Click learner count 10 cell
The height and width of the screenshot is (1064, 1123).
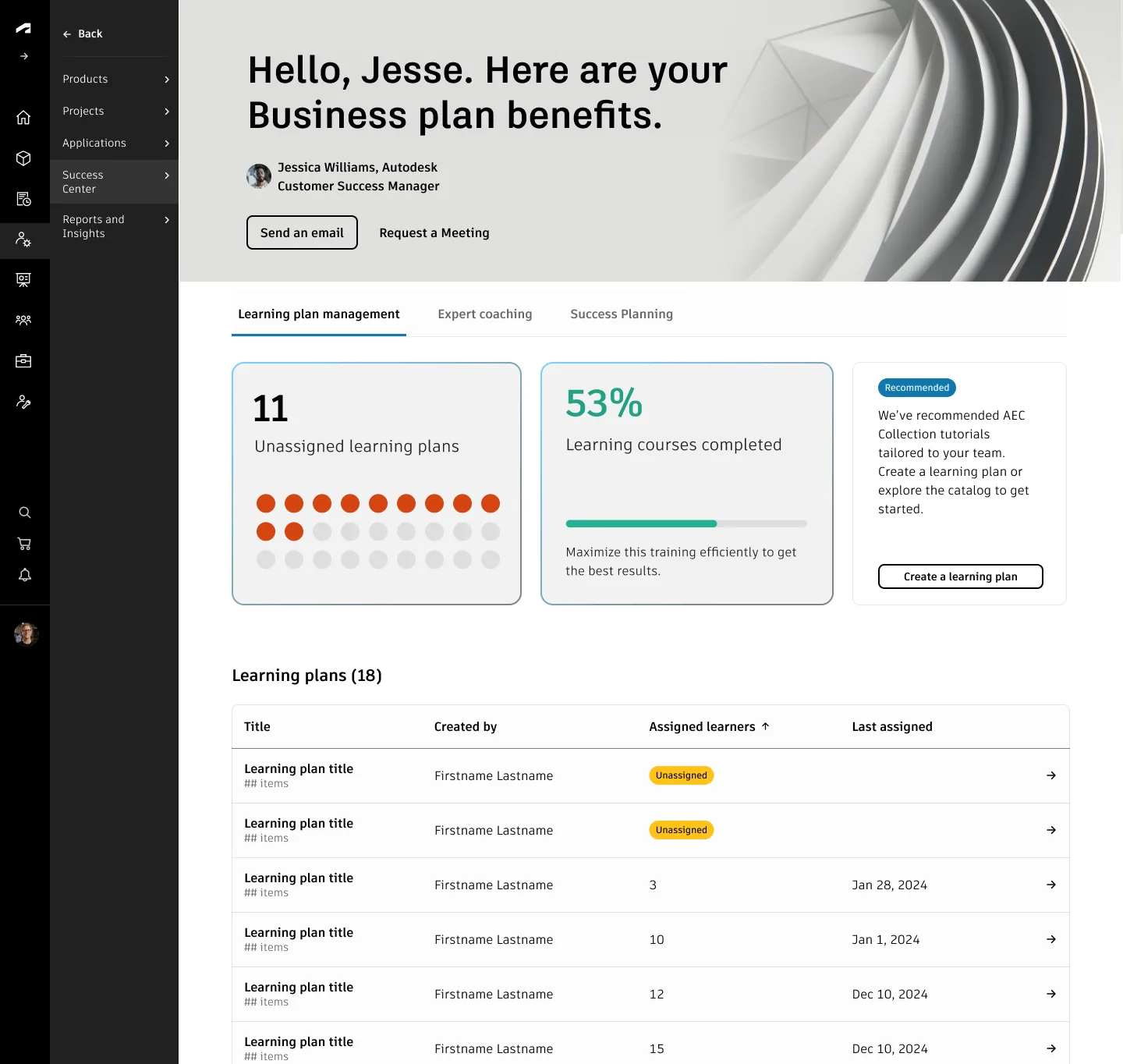pos(657,939)
